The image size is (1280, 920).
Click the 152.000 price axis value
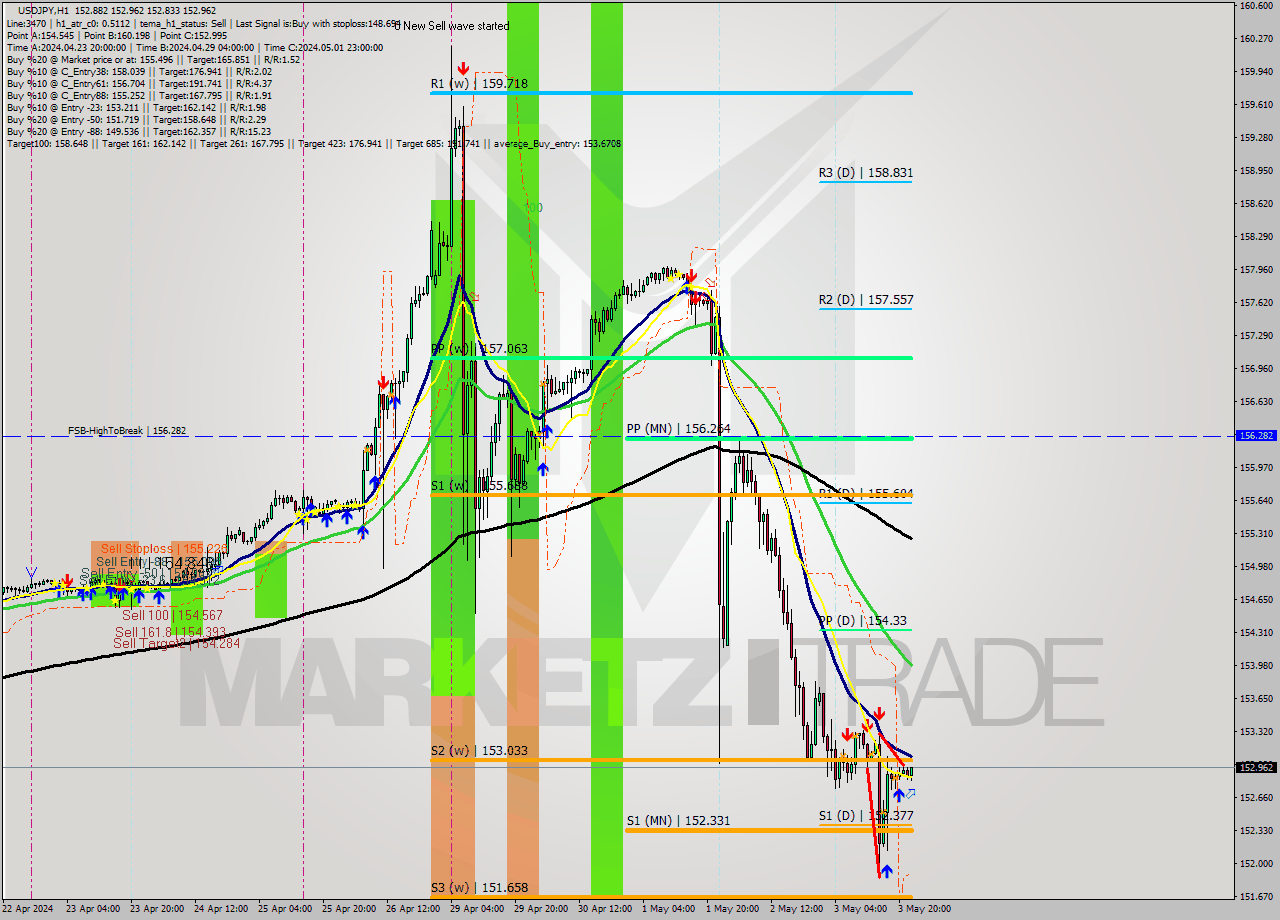point(1256,864)
